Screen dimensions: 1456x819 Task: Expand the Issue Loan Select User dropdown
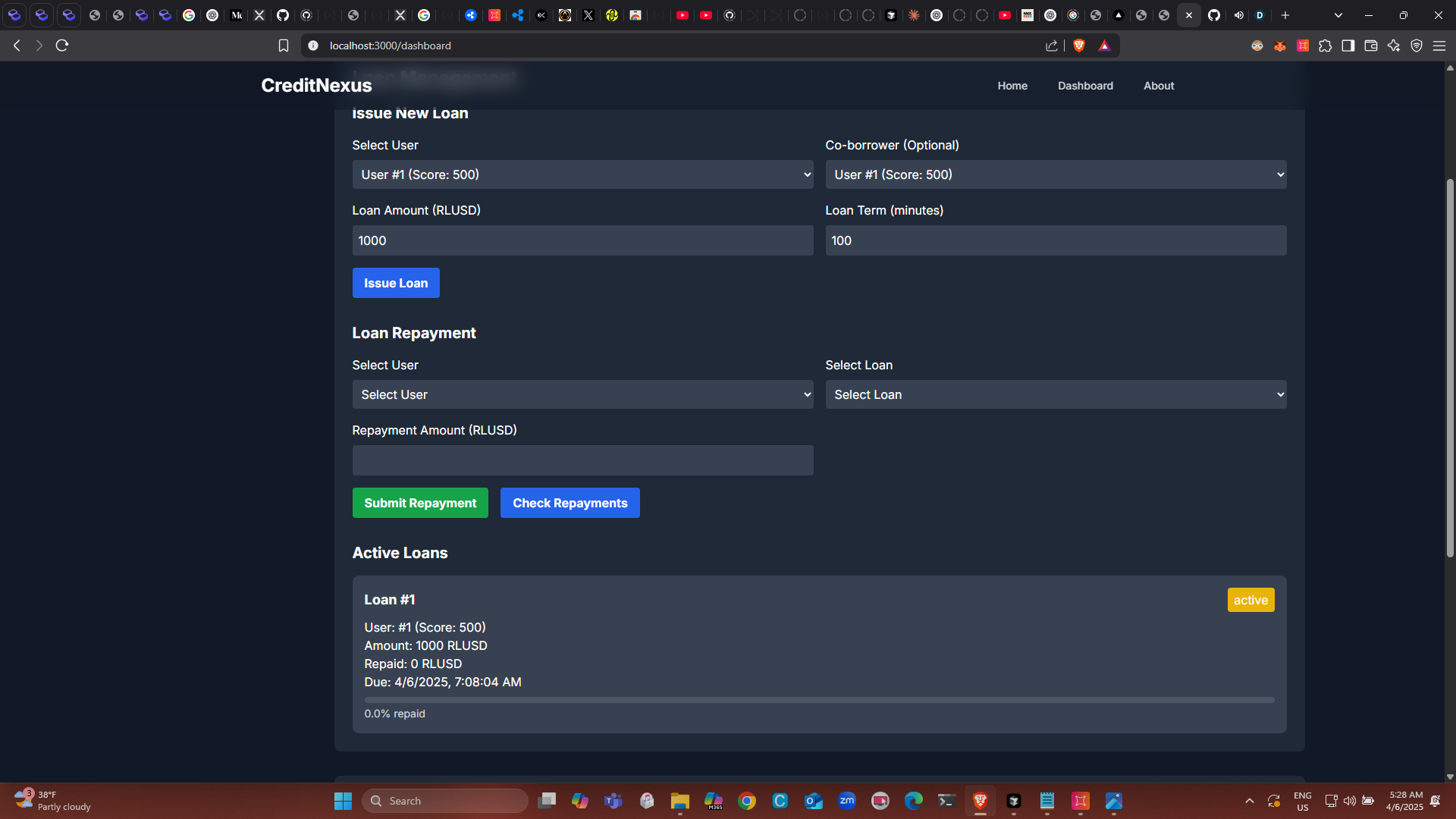click(582, 174)
